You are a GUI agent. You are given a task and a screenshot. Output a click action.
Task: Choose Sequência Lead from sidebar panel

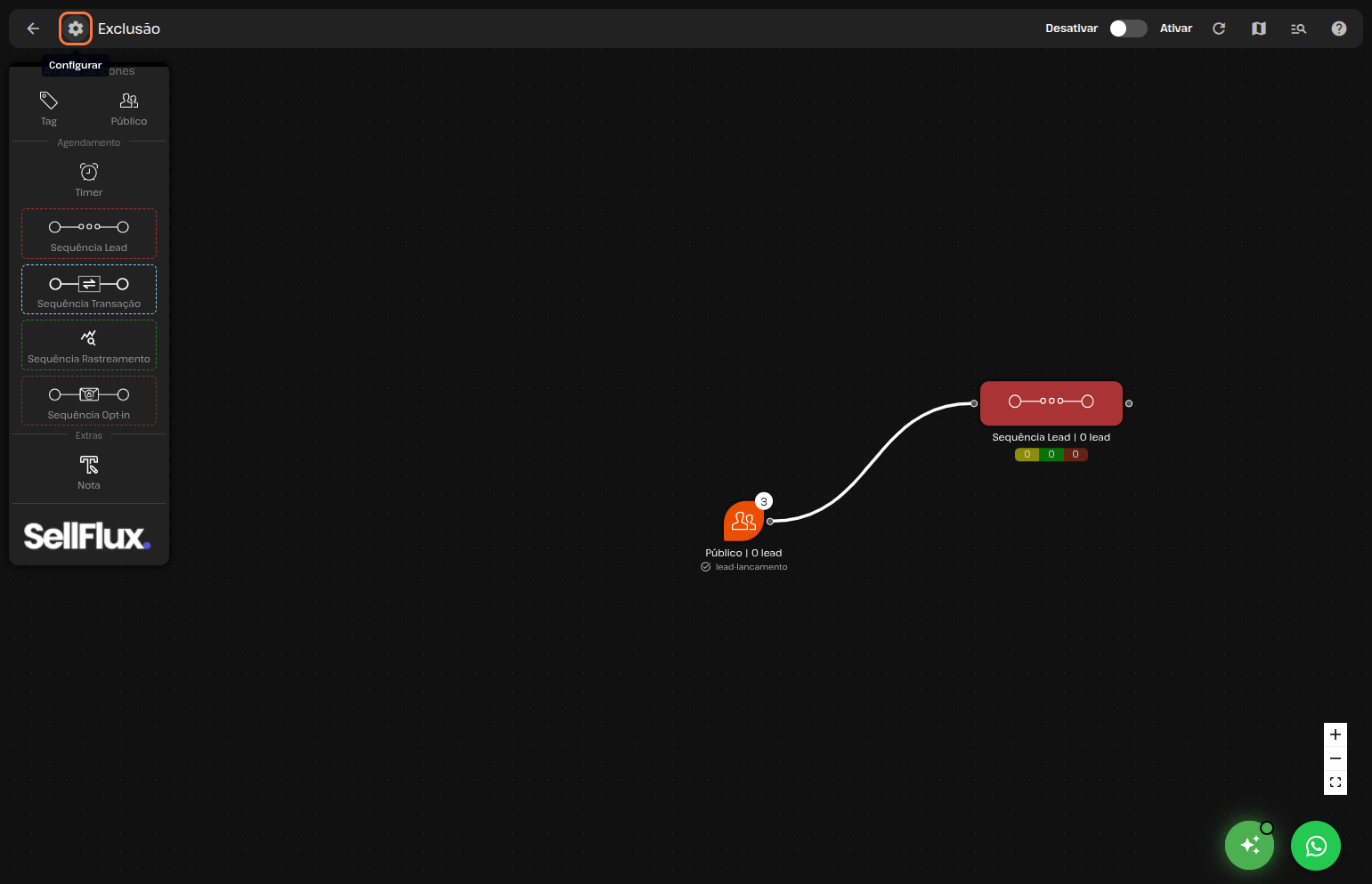pyautogui.click(x=89, y=234)
